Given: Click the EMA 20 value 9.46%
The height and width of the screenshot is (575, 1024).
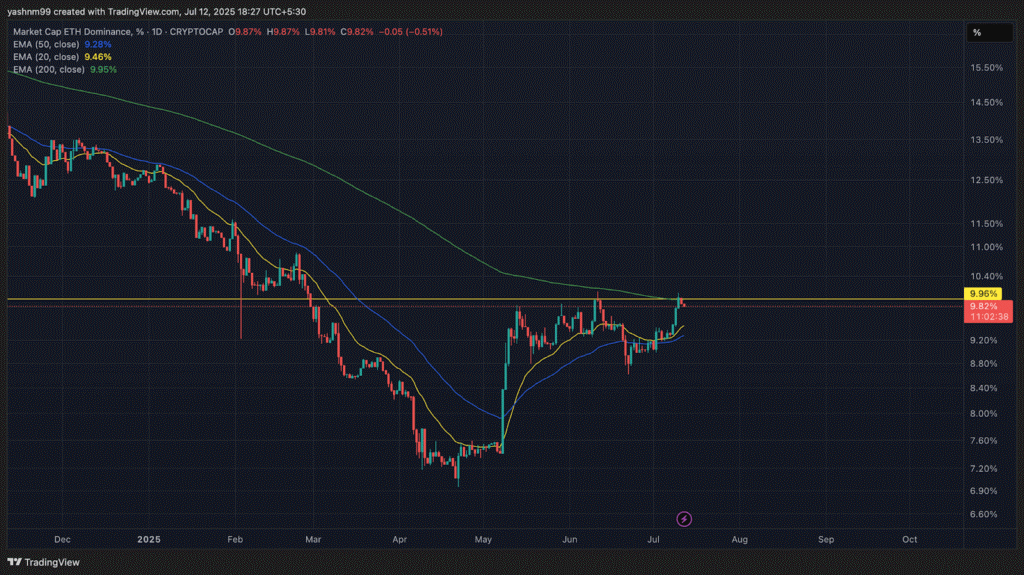Looking at the screenshot, I should pos(98,57).
